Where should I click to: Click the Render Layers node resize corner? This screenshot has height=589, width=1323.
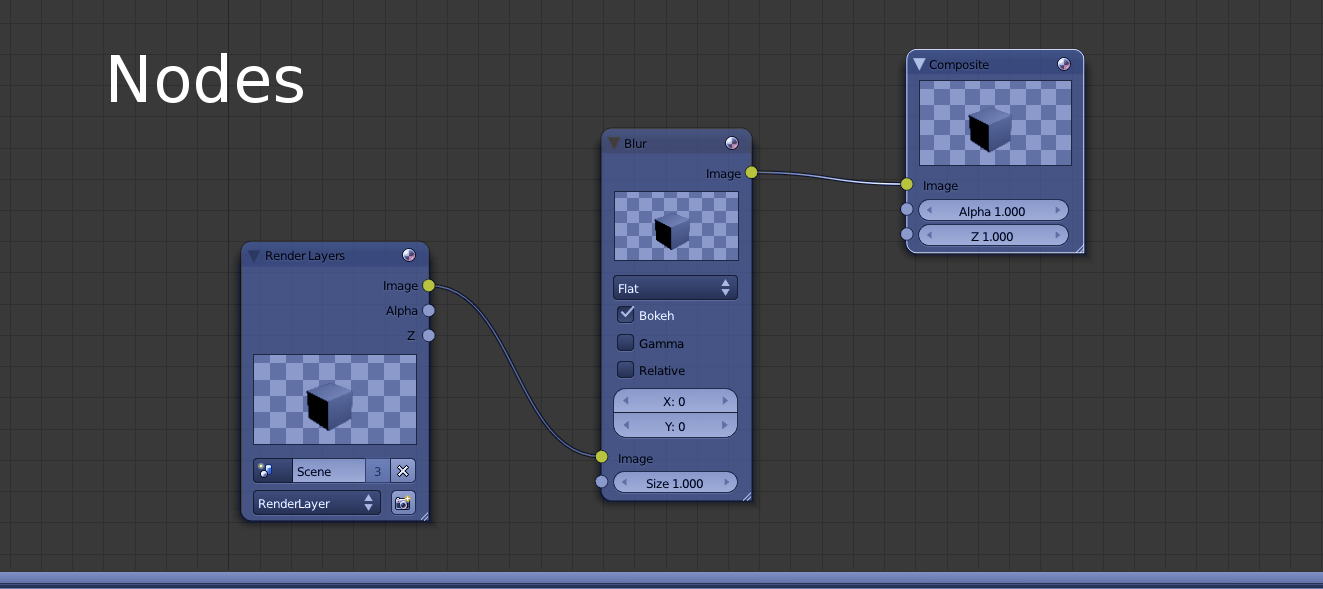click(423, 515)
